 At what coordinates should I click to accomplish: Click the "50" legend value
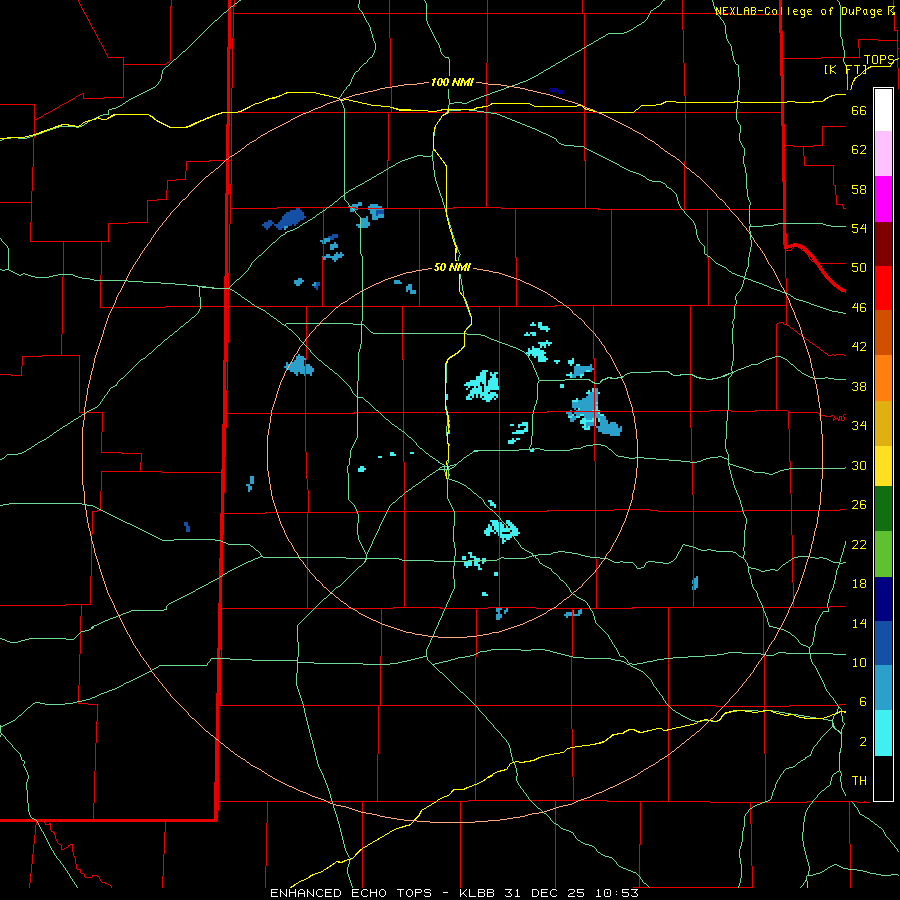click(859, 268)
